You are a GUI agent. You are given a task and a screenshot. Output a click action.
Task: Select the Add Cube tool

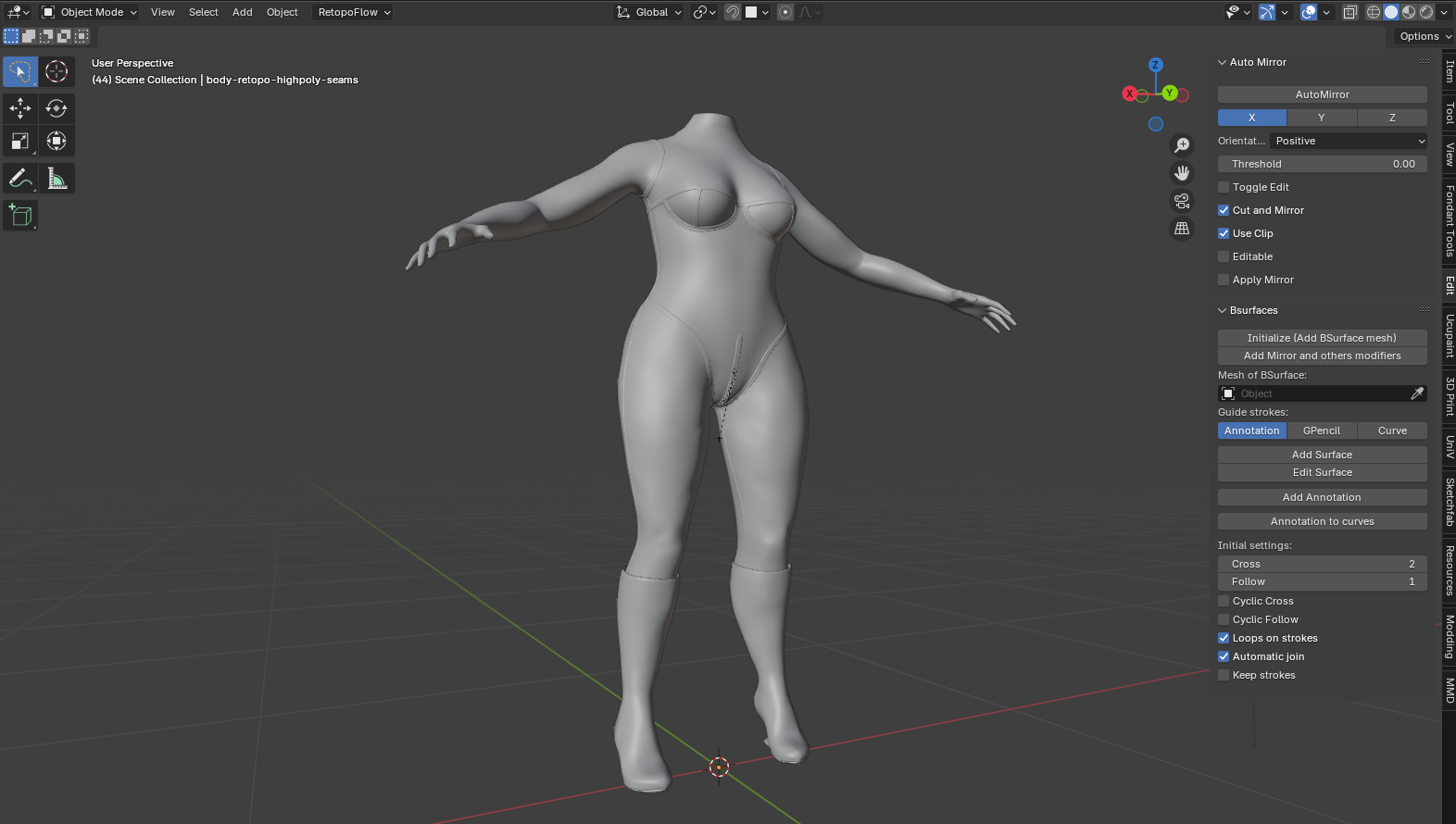pyautogui.click(x=20, y=216)
